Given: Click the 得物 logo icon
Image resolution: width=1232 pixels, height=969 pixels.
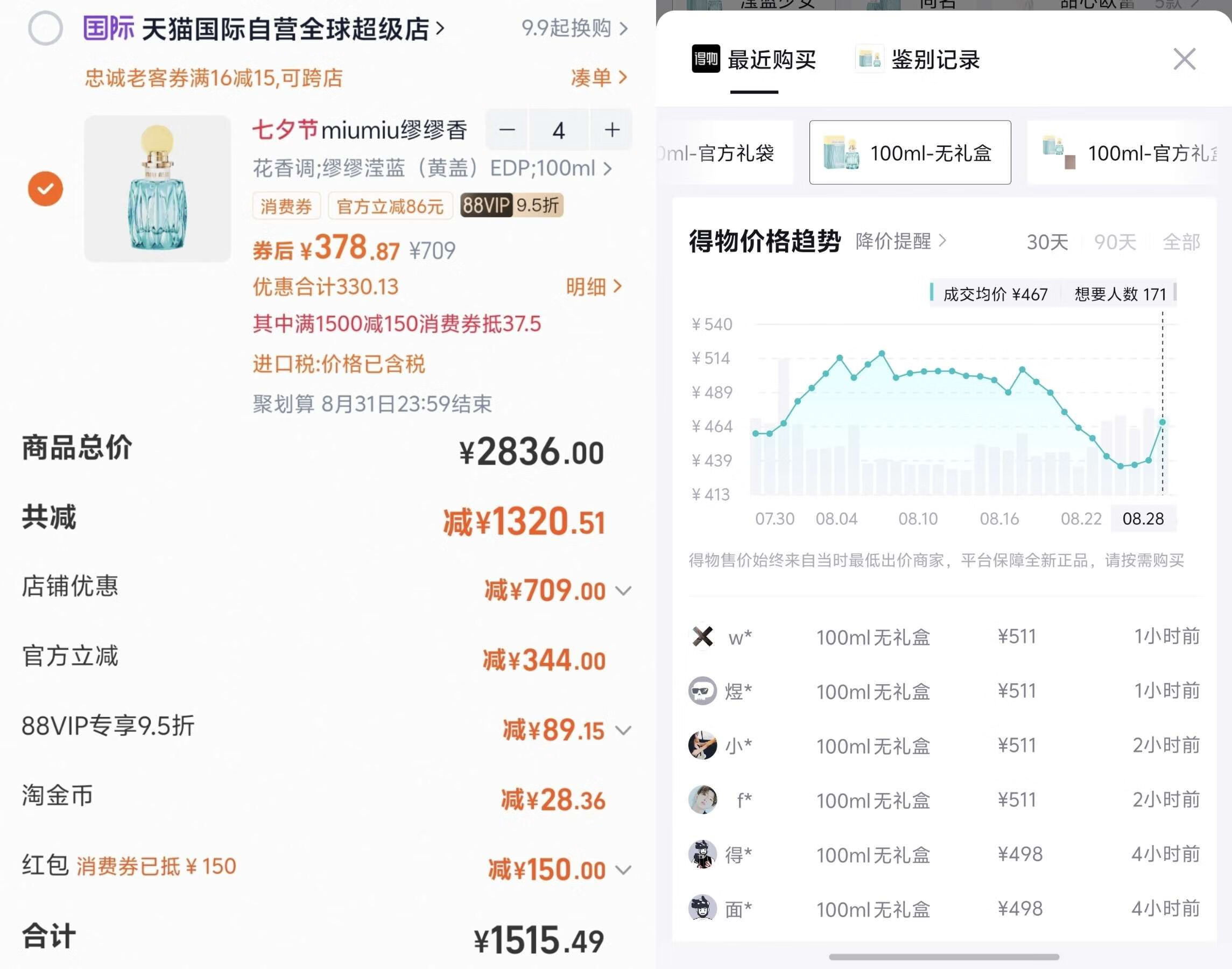Looking at the screenshot, I should click(x=706, y=59).
